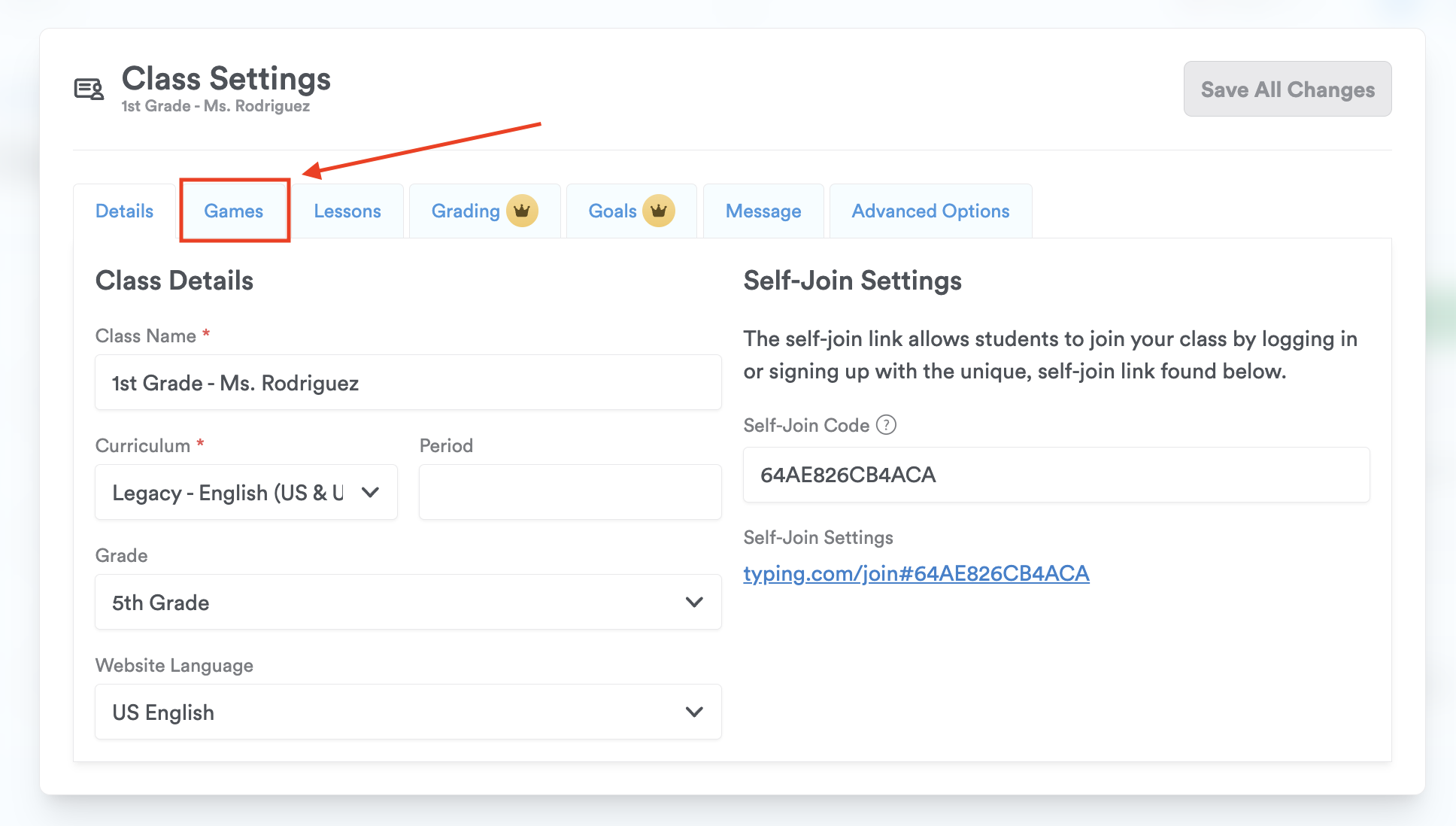Open the Message tab
1456x826 pixels.
pos(763,211)
